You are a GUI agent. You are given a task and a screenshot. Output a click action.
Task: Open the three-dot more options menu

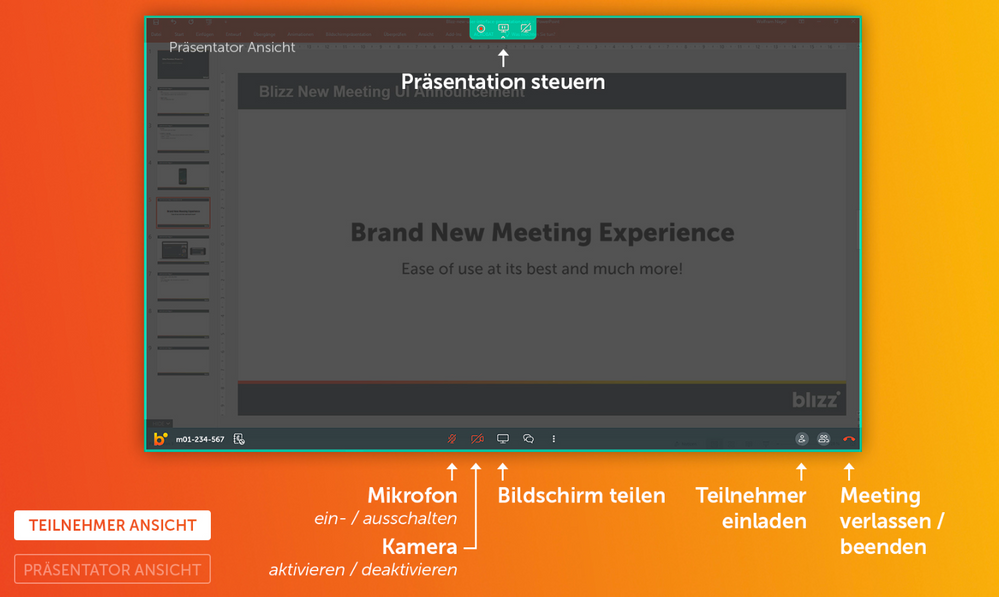pos(554,439)
